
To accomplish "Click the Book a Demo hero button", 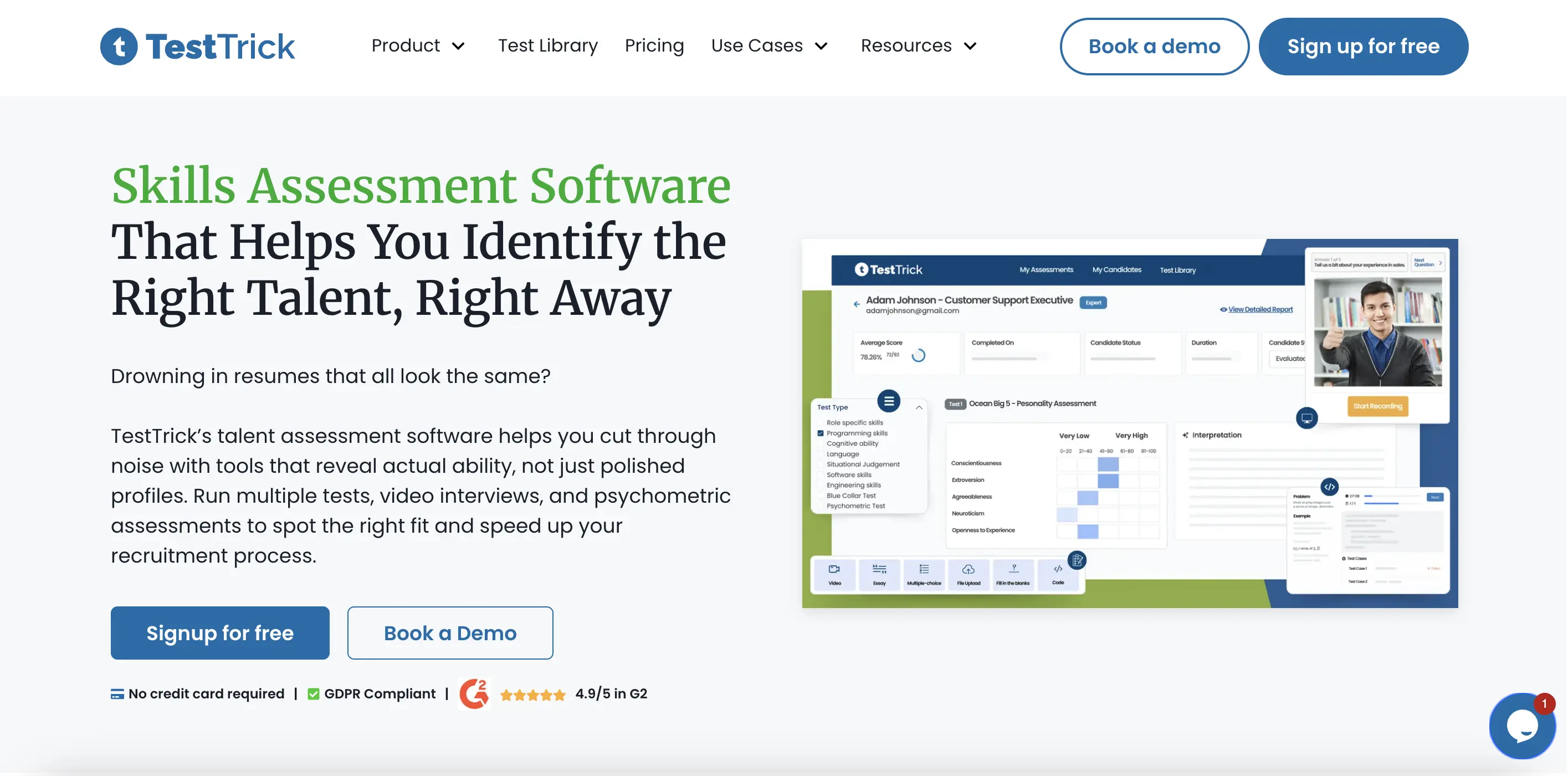I will point(450,632).
